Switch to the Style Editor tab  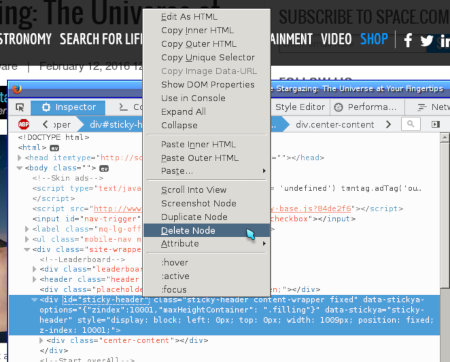300,107
